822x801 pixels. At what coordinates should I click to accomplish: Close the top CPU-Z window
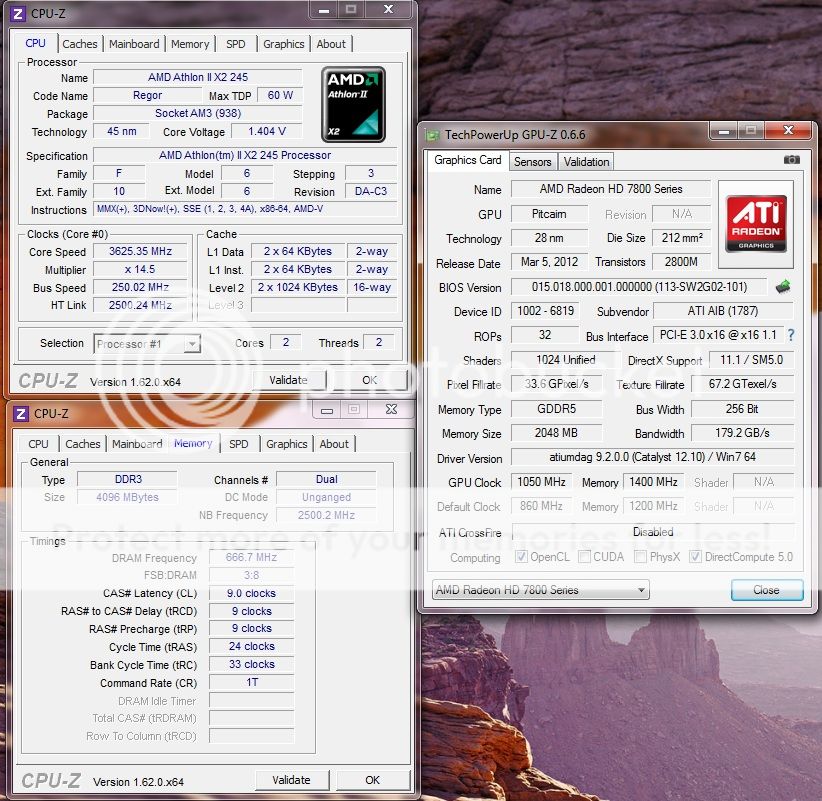(x=388, y=9)
